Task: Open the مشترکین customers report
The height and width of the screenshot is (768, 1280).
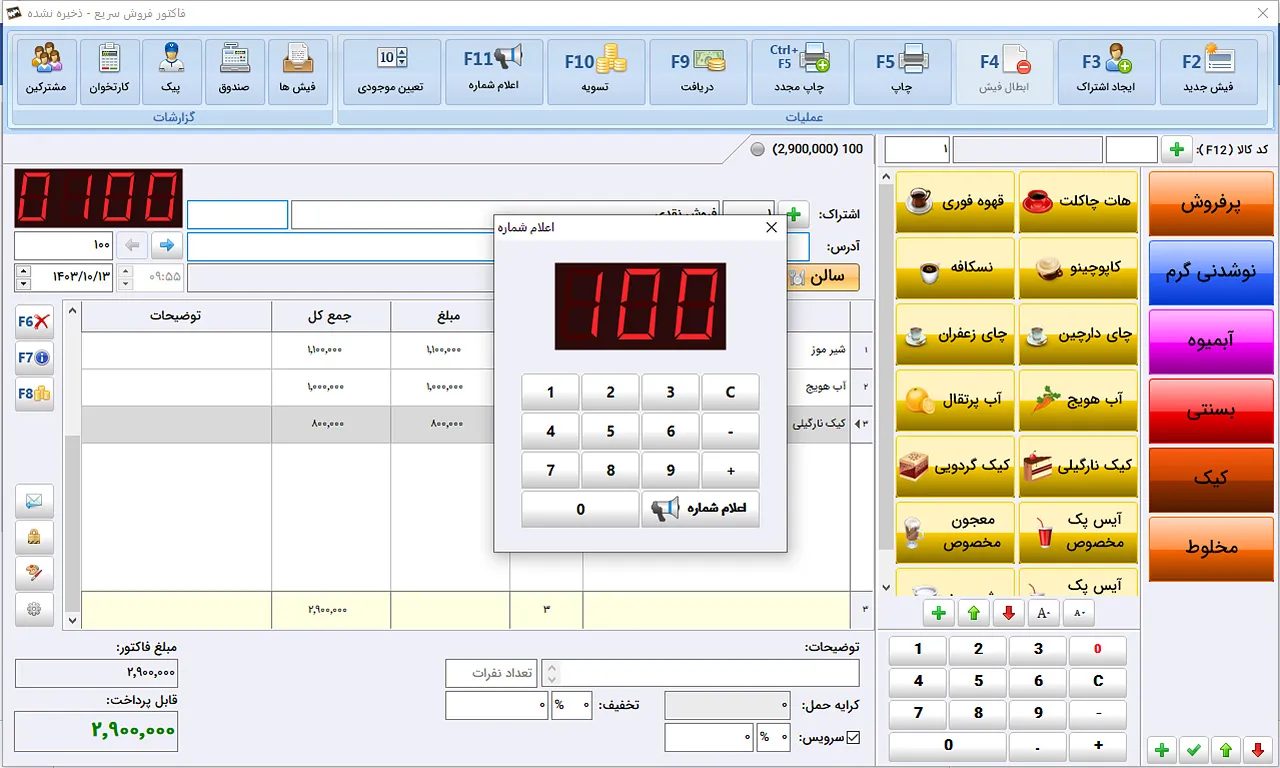Action: (x=47, y=72)
